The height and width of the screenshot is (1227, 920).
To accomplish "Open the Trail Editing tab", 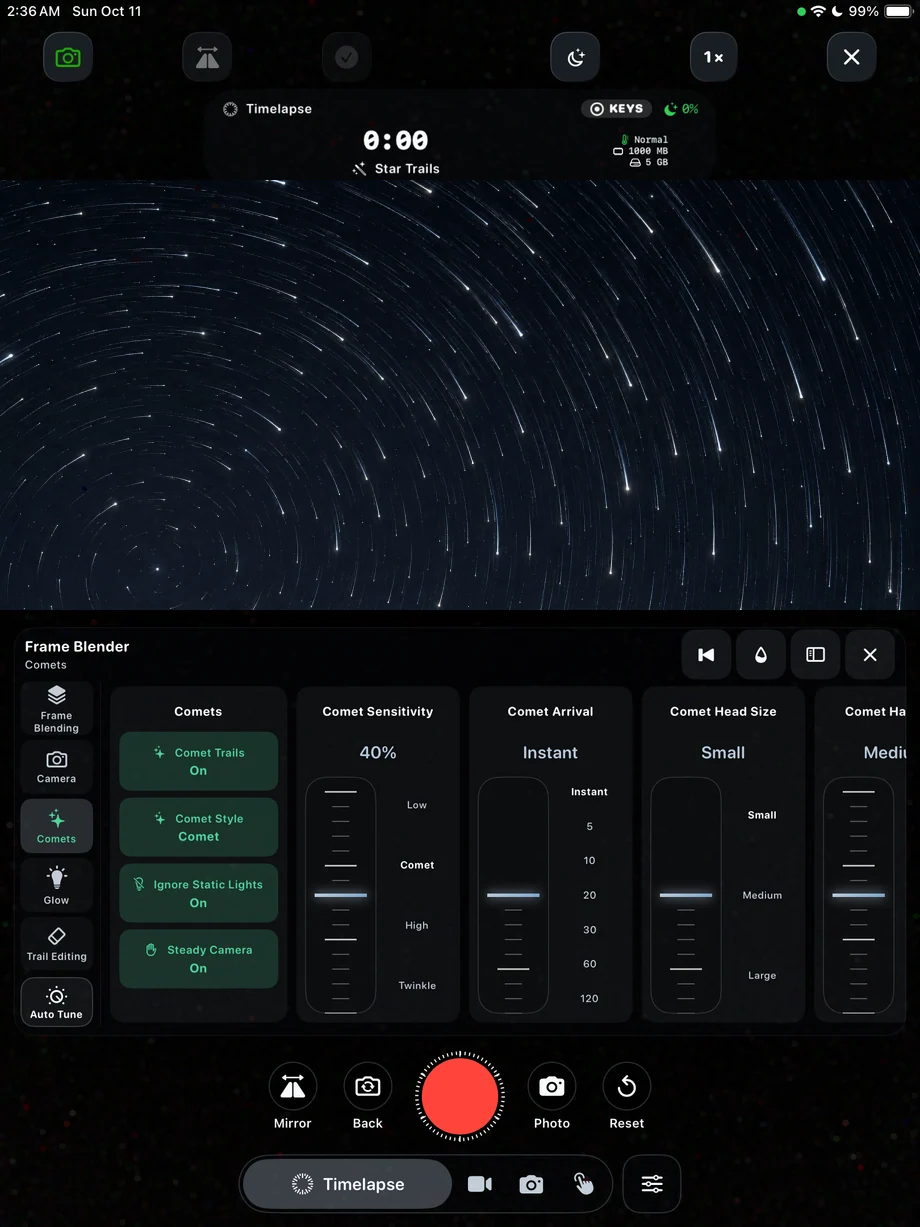I will point(56,944).
